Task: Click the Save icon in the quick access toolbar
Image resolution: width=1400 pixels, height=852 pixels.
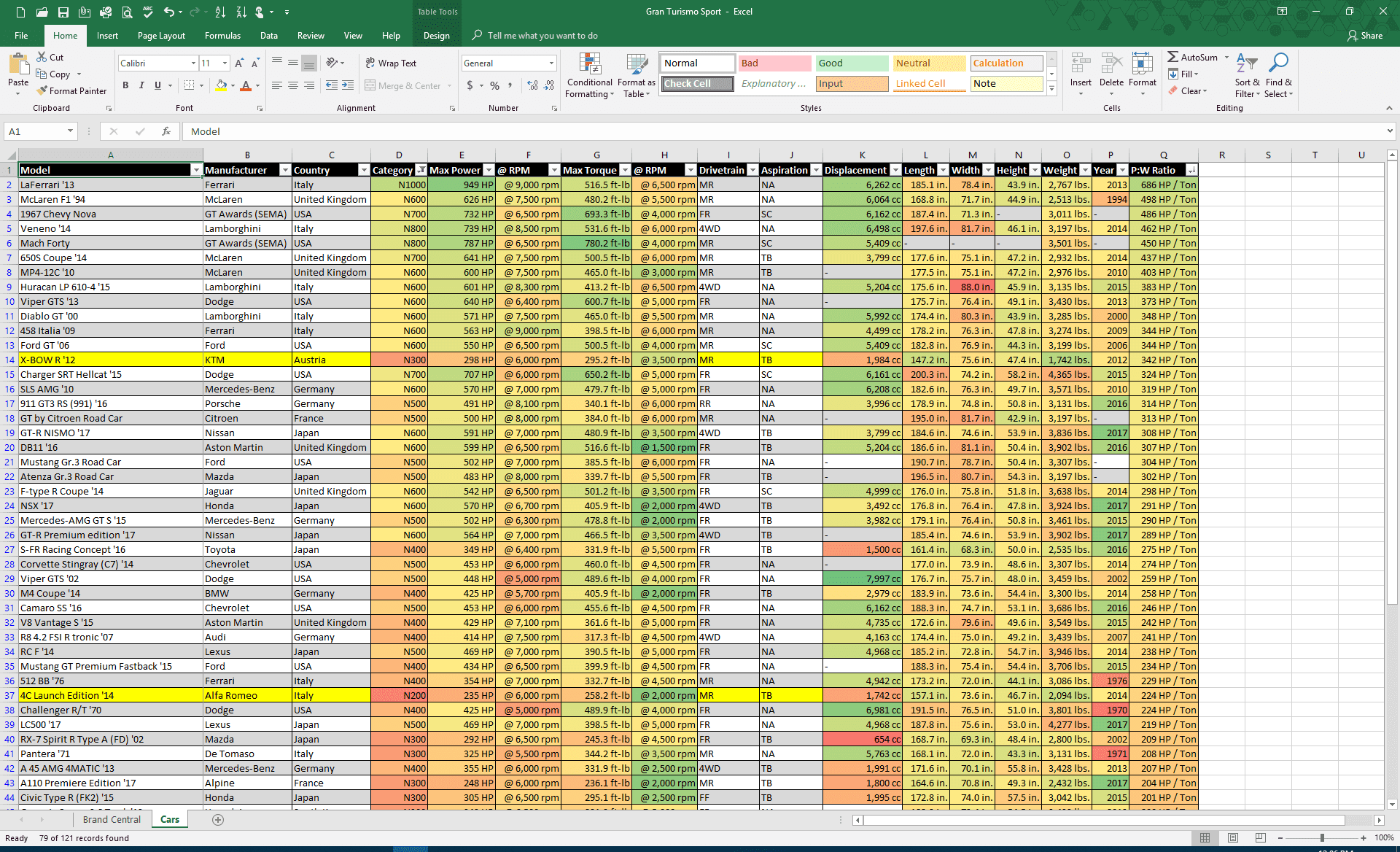Action: [63, 12]
